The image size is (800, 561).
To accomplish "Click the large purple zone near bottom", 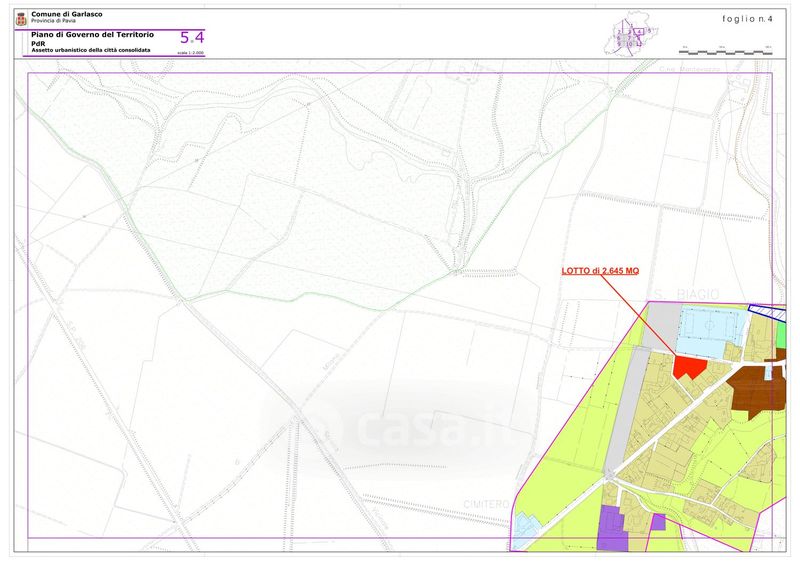I will [610, 529].
